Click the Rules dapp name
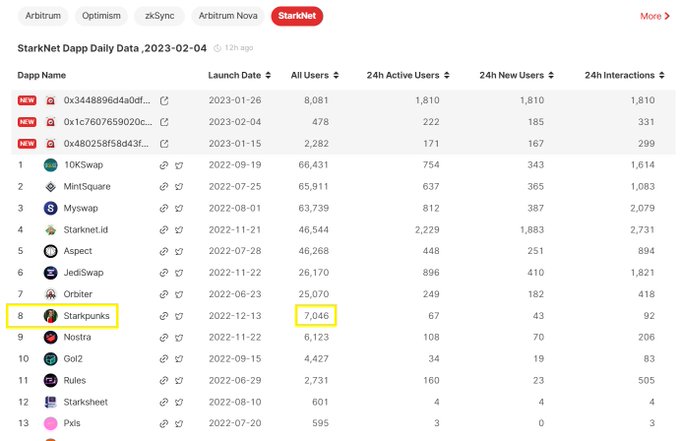 point(75,380)
